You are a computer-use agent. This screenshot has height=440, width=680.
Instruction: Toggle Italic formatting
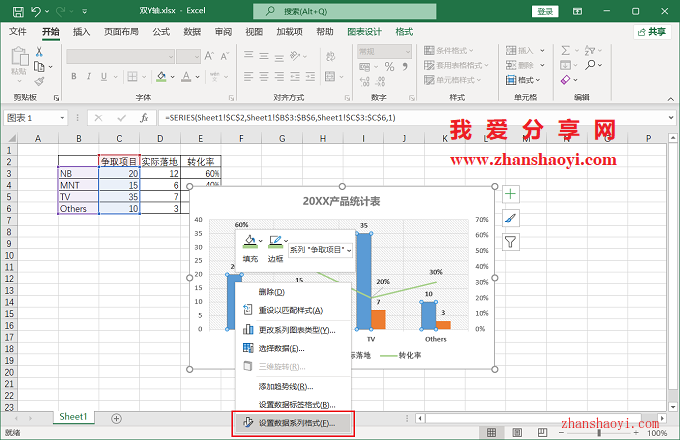click(x=88, y=77)
